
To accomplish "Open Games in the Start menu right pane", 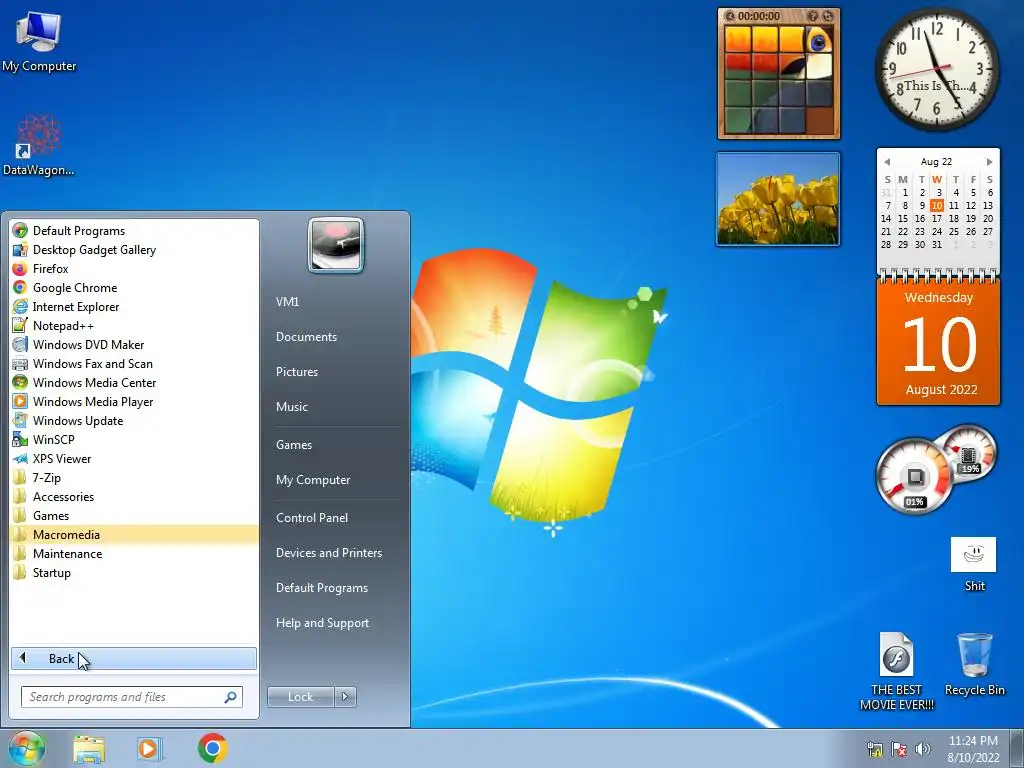I will [x=294, y=445].
